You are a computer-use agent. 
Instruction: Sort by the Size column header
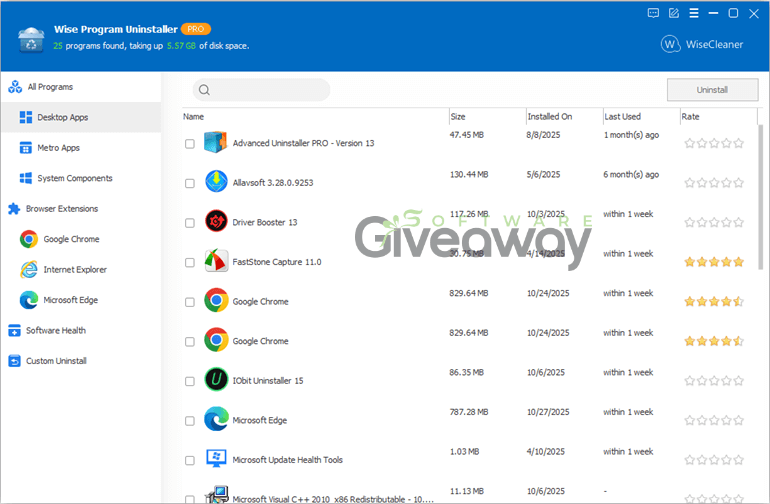(487, 116)
